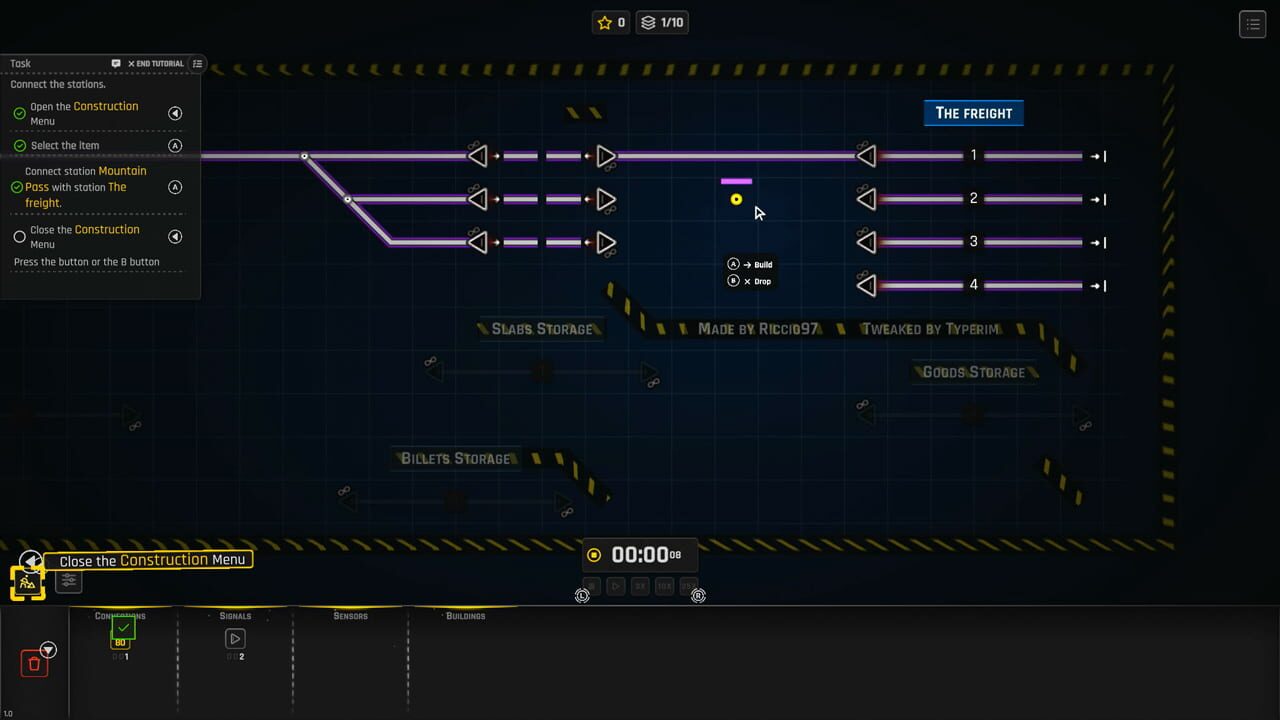Image resolution: width=1280 pixels, height=720 pixels.
Task: Switch to the Sensors tab
Action: [x=350, y=616]
